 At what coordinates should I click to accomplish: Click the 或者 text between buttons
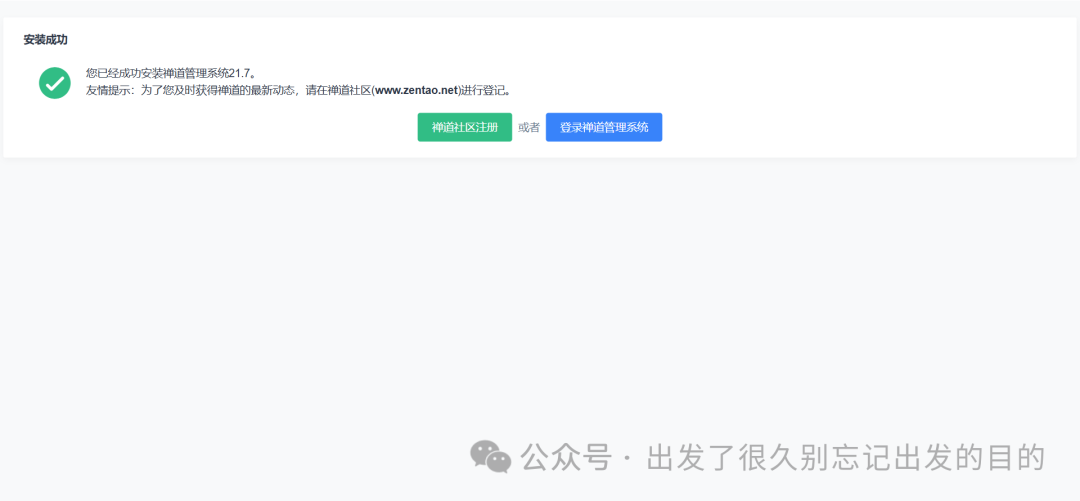click(x=529, y=127)
